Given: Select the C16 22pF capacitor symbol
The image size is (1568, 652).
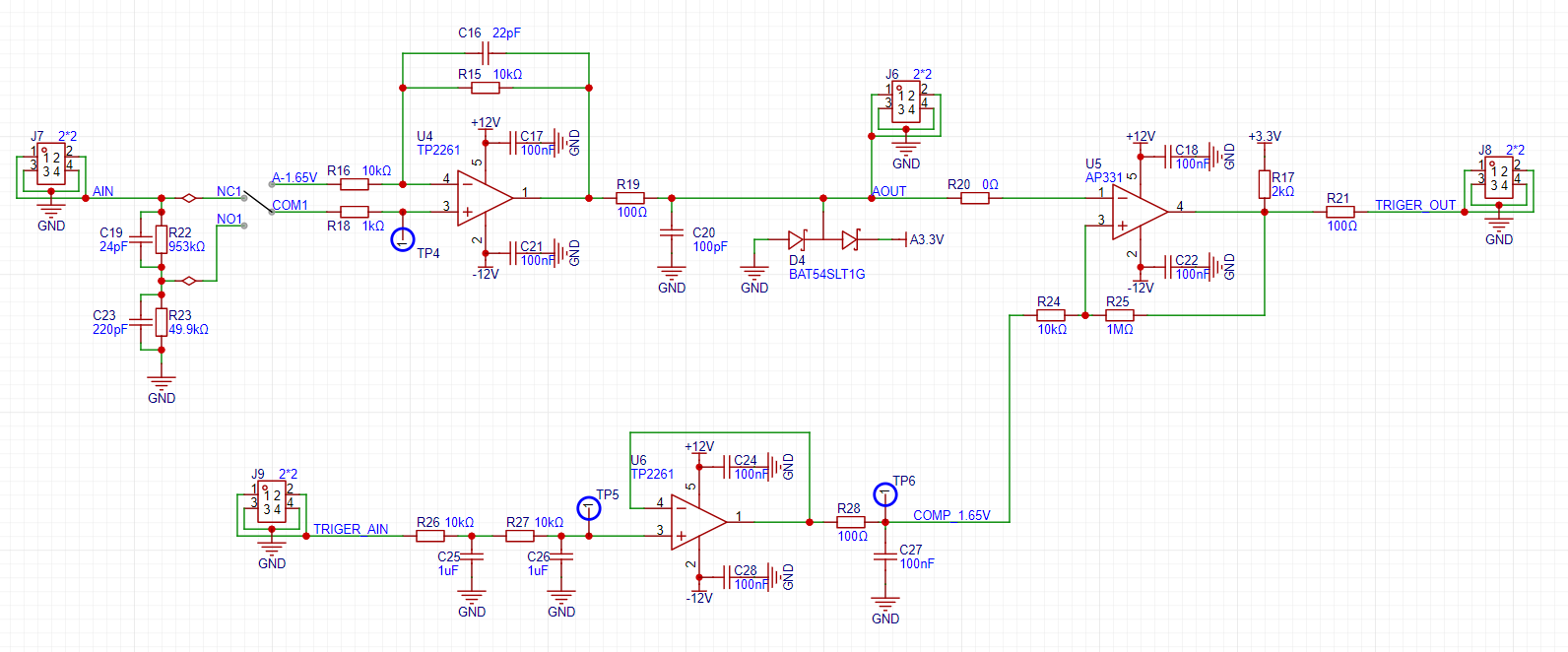Looking at the screenshot, I should pos(486,53).
